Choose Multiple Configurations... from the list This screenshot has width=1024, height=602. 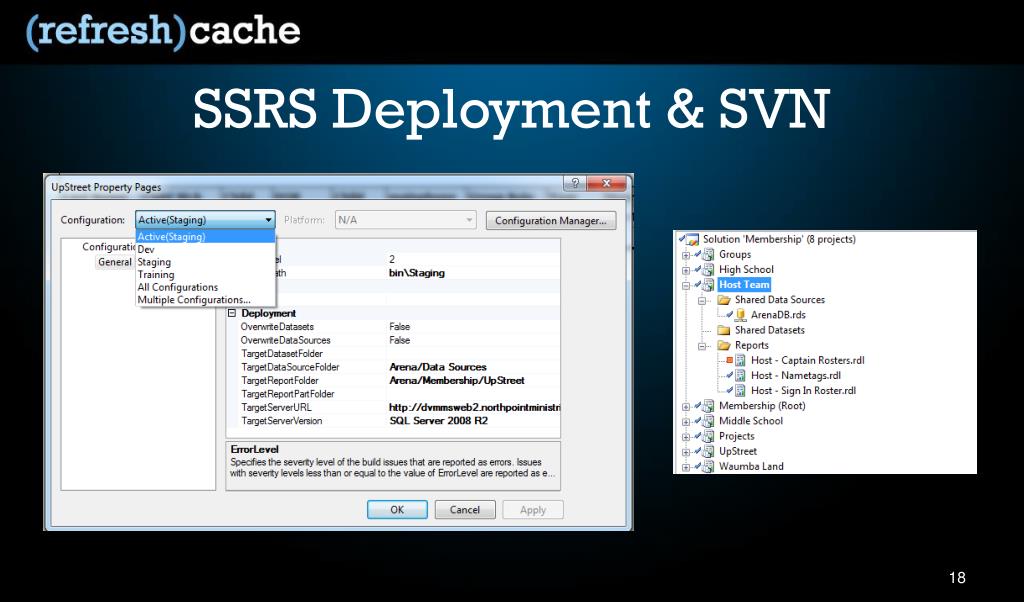pos(205,300)
